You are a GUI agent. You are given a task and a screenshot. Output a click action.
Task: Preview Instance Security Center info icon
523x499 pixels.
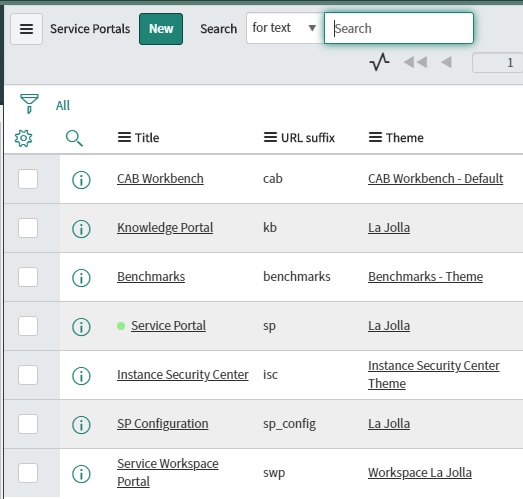tap(81, 376)
